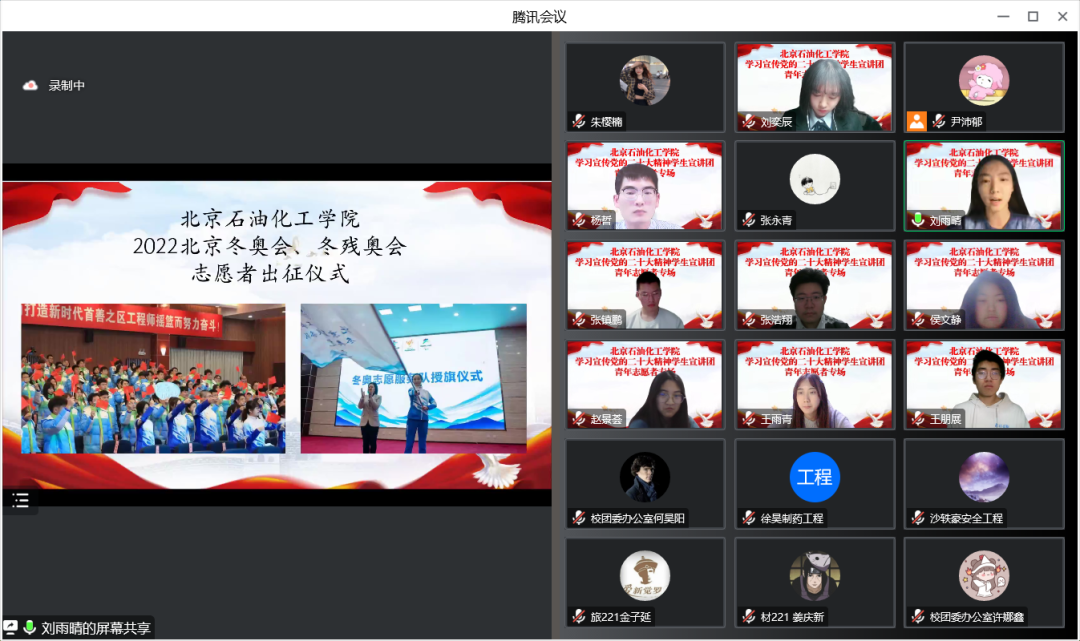
Task: Click the muted mic icon for 校团委办公室何昊阳
Action: point(578,518)
